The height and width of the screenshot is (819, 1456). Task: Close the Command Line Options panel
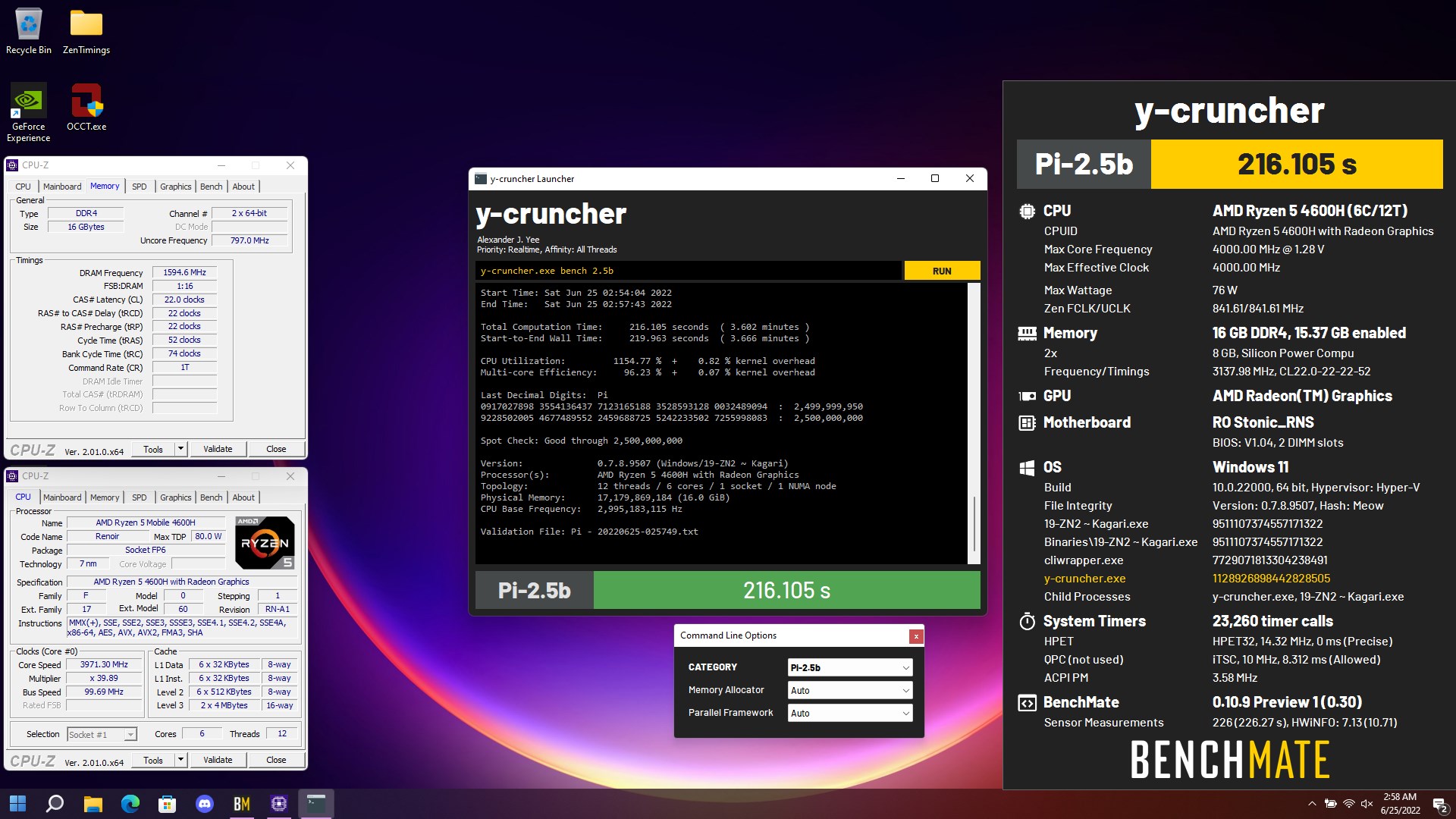tap(916, 636)
